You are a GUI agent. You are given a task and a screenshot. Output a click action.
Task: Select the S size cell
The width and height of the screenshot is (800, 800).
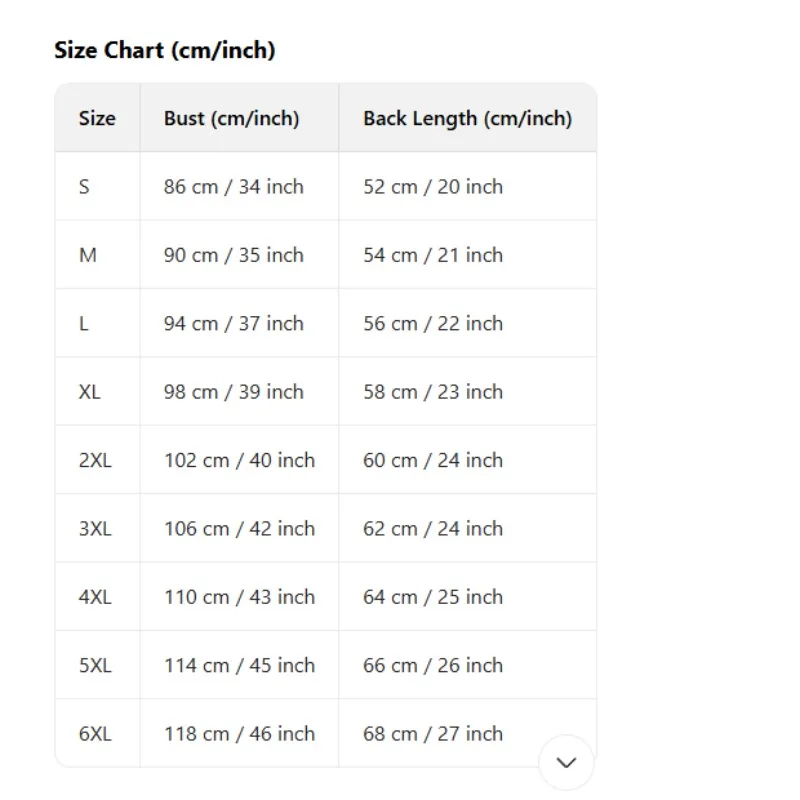coord(84,187)
